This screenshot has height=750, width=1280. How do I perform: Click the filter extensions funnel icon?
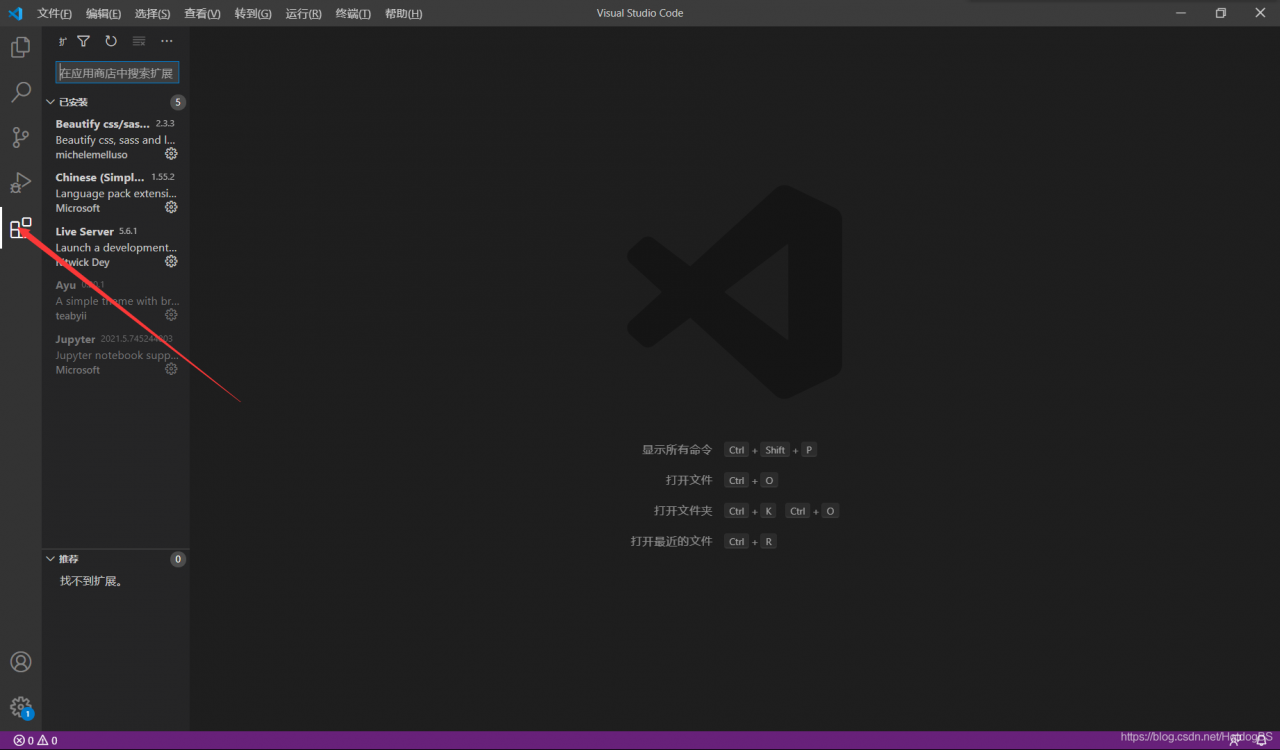pyautogui.click(x=84, y=41)
